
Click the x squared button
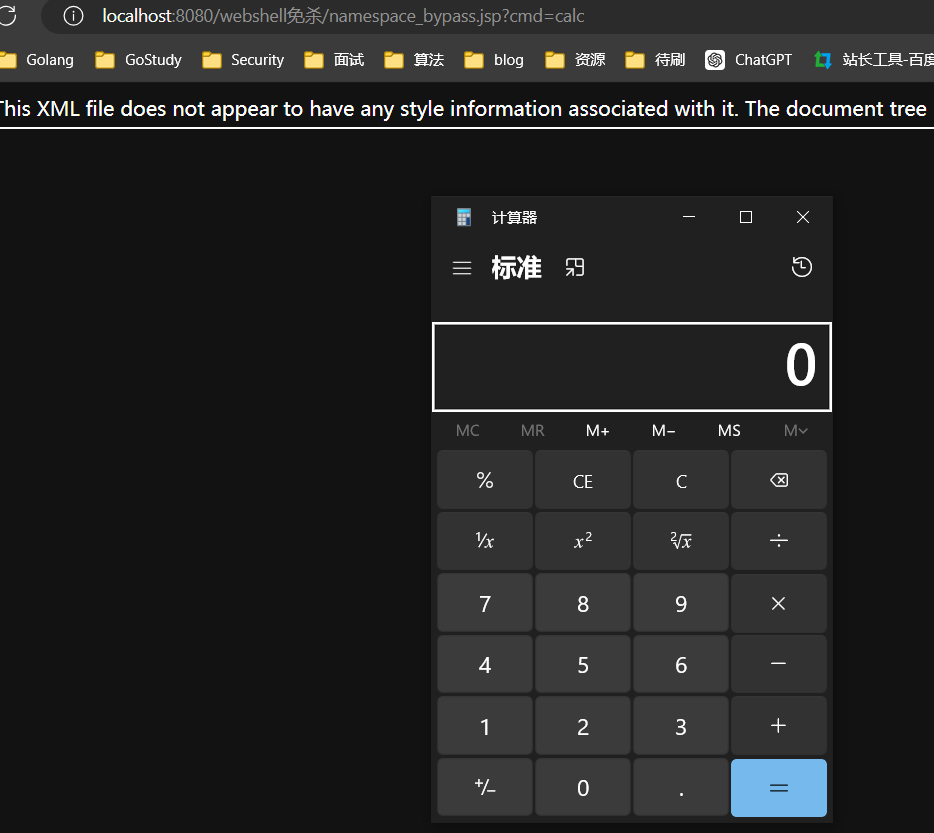(x=583, y=541)
